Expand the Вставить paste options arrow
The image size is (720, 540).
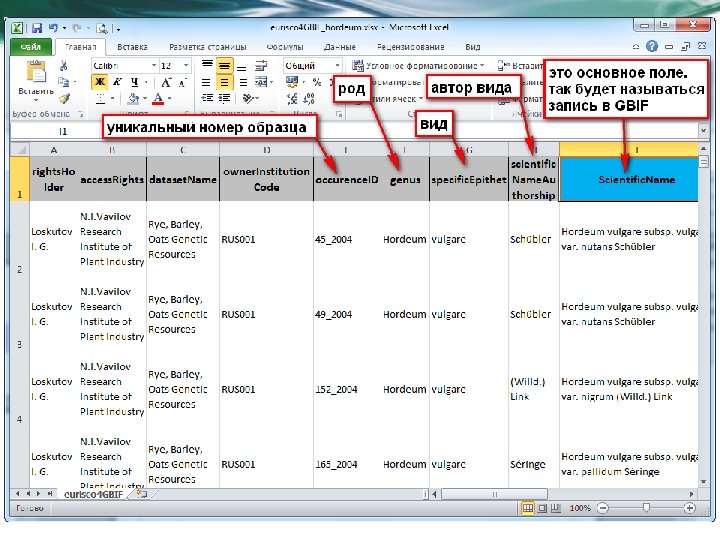click(x=36, y=100)
